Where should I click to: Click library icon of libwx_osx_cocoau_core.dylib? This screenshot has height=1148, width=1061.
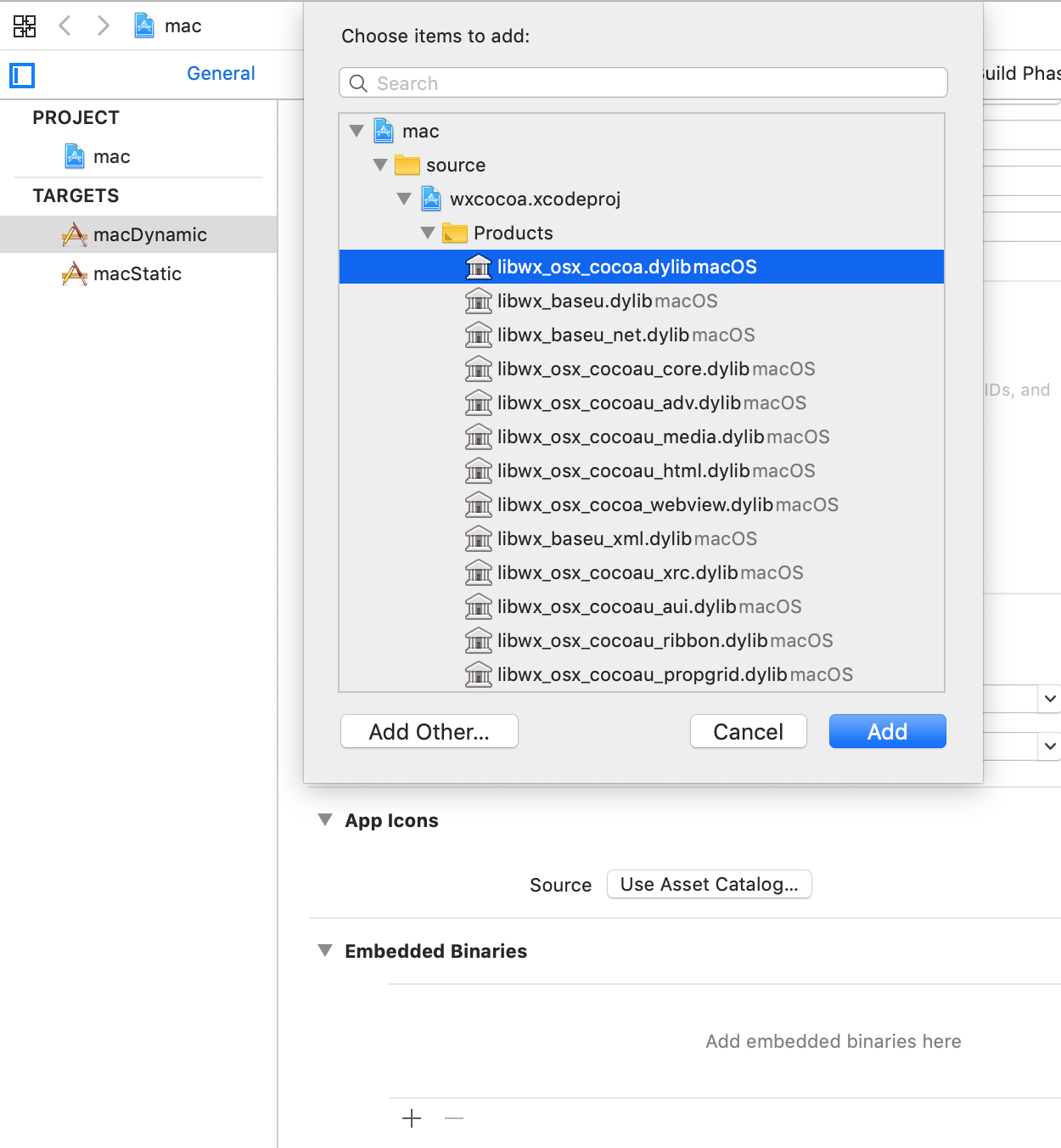[479, 369]
